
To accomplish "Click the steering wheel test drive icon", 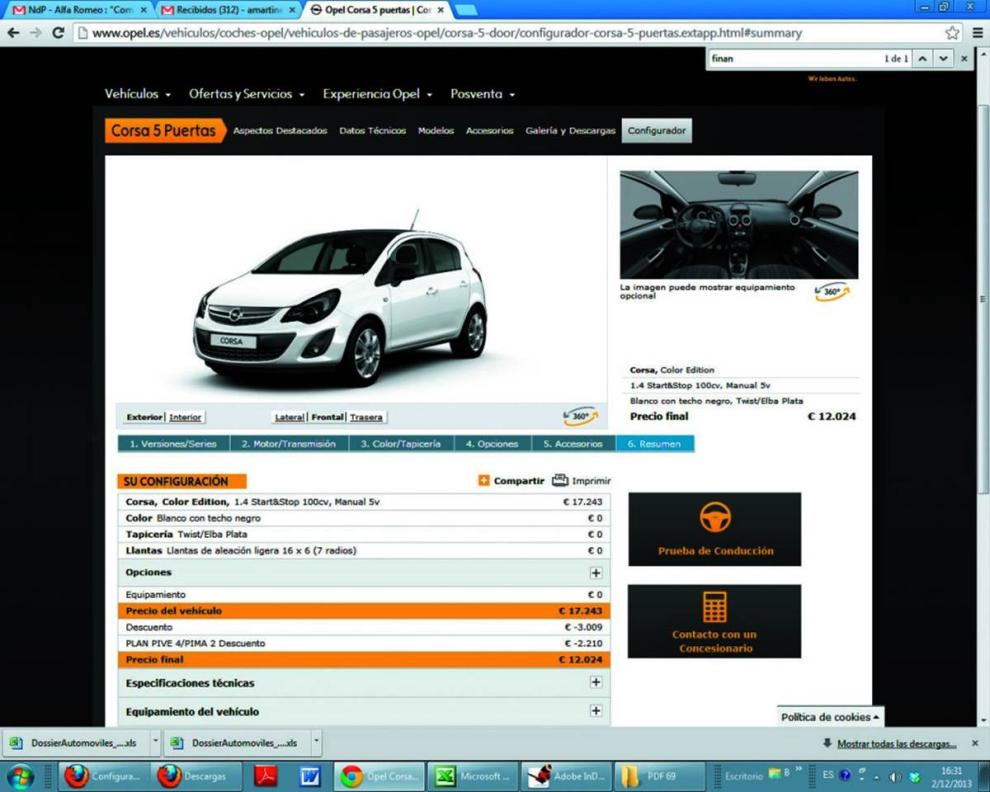I will click(715, 517).
